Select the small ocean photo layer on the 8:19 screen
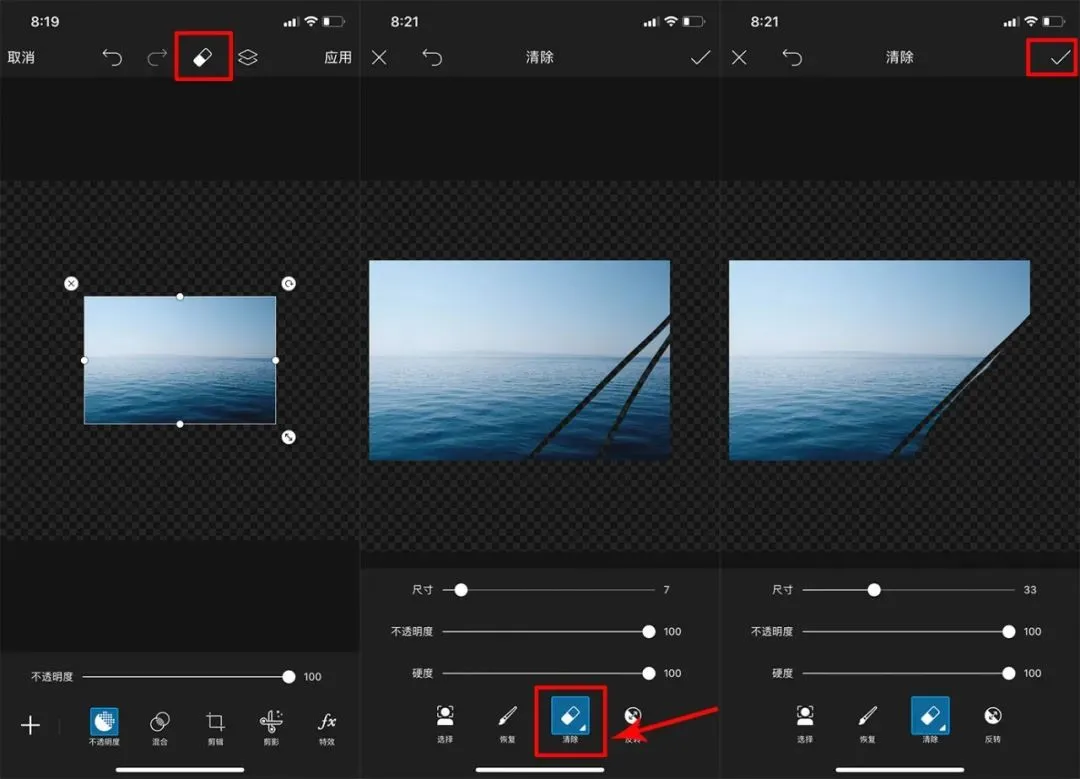Screen dimensions: 1080x779 pos(180,360)
